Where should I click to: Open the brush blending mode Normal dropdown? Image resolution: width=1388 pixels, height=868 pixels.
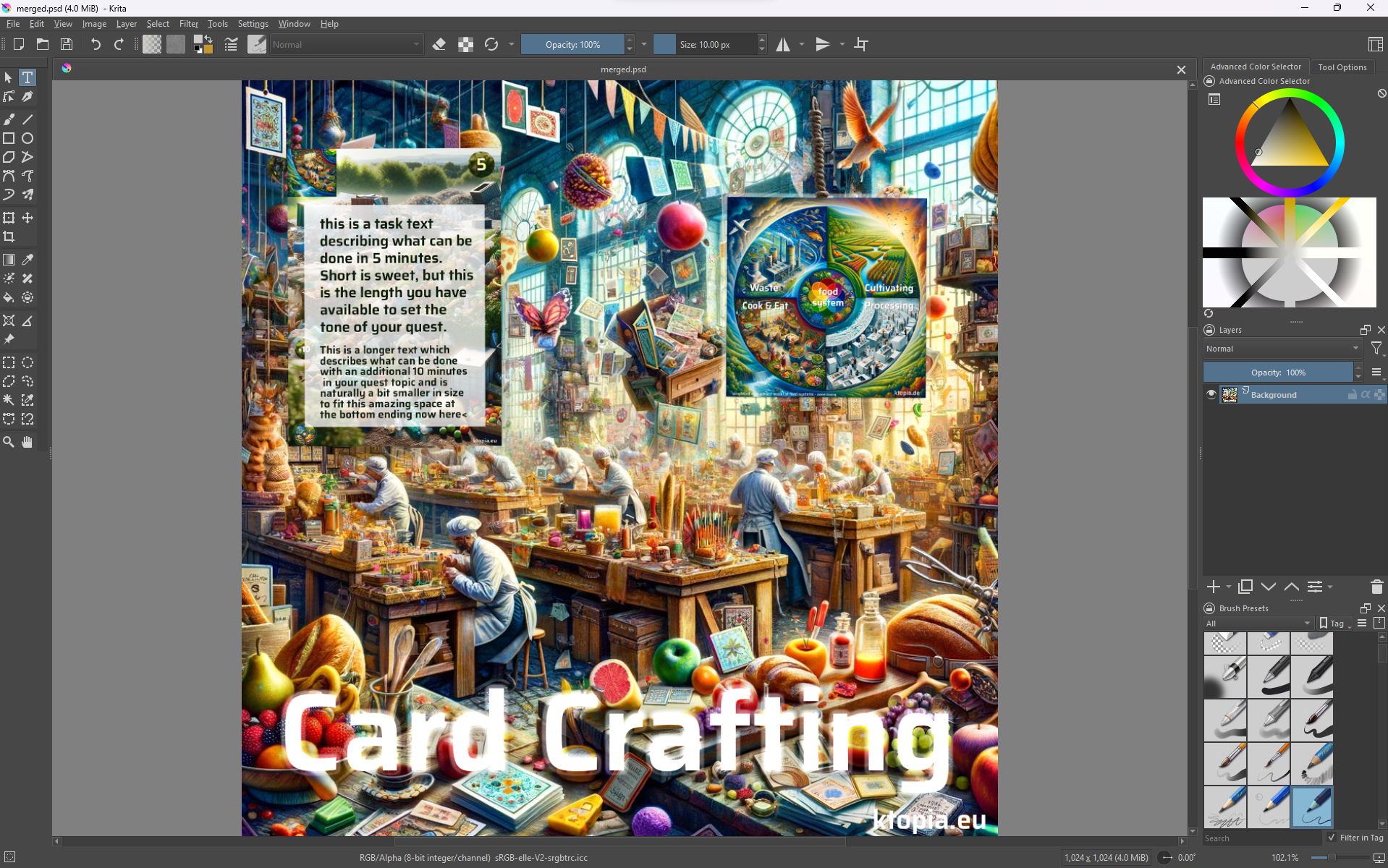pyautogui.click(x=346, y=44)
